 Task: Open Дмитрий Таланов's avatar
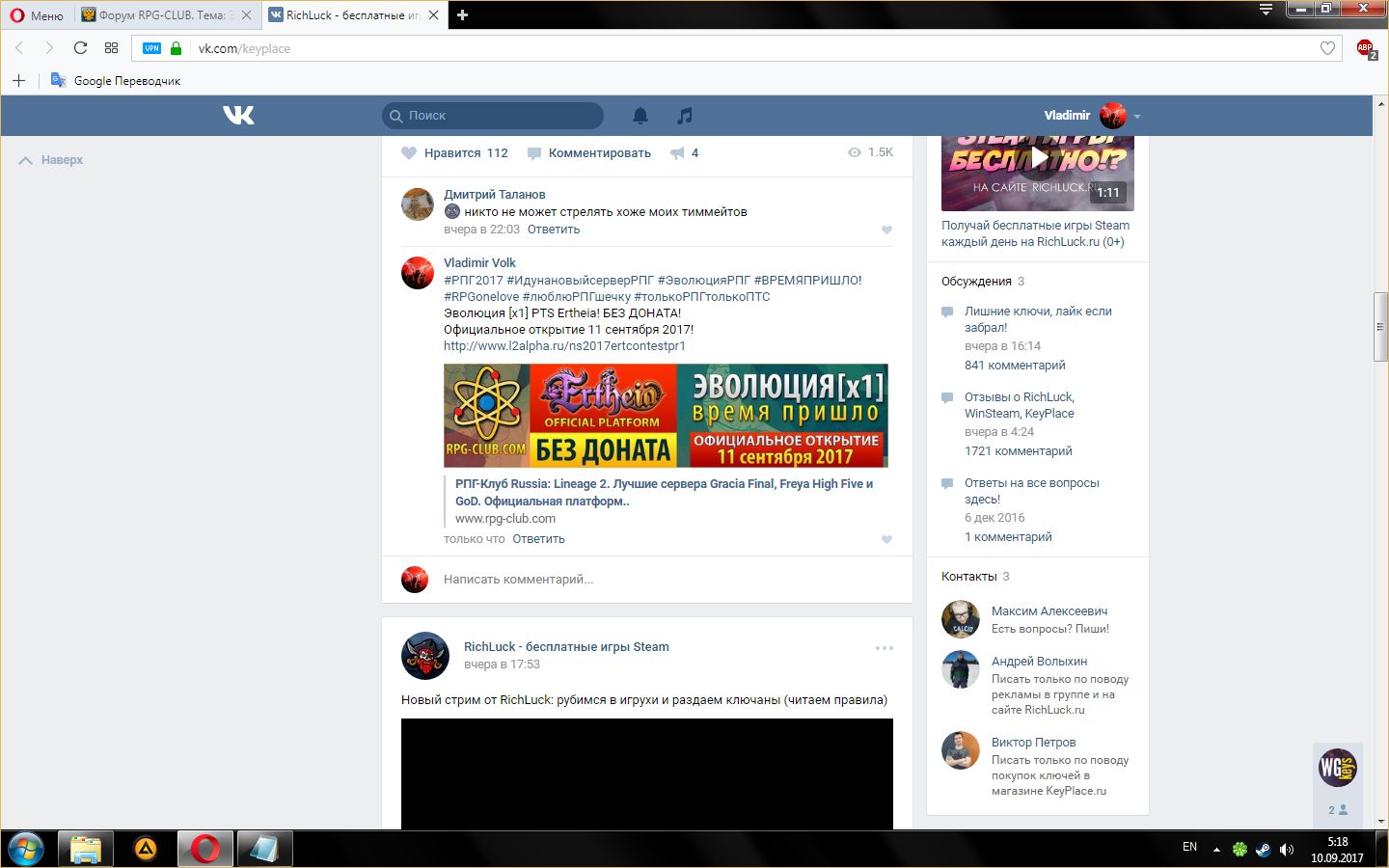pos(417,204)
